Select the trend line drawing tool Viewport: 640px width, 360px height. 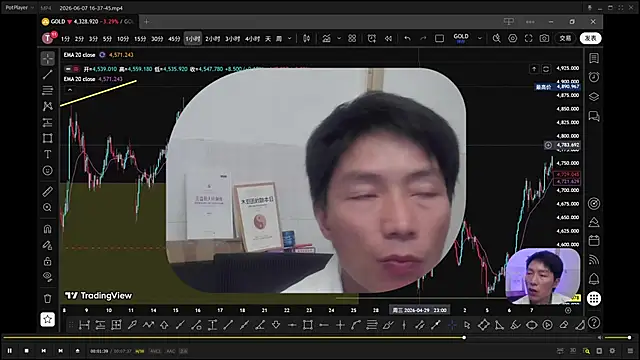(x=48, y=74)
